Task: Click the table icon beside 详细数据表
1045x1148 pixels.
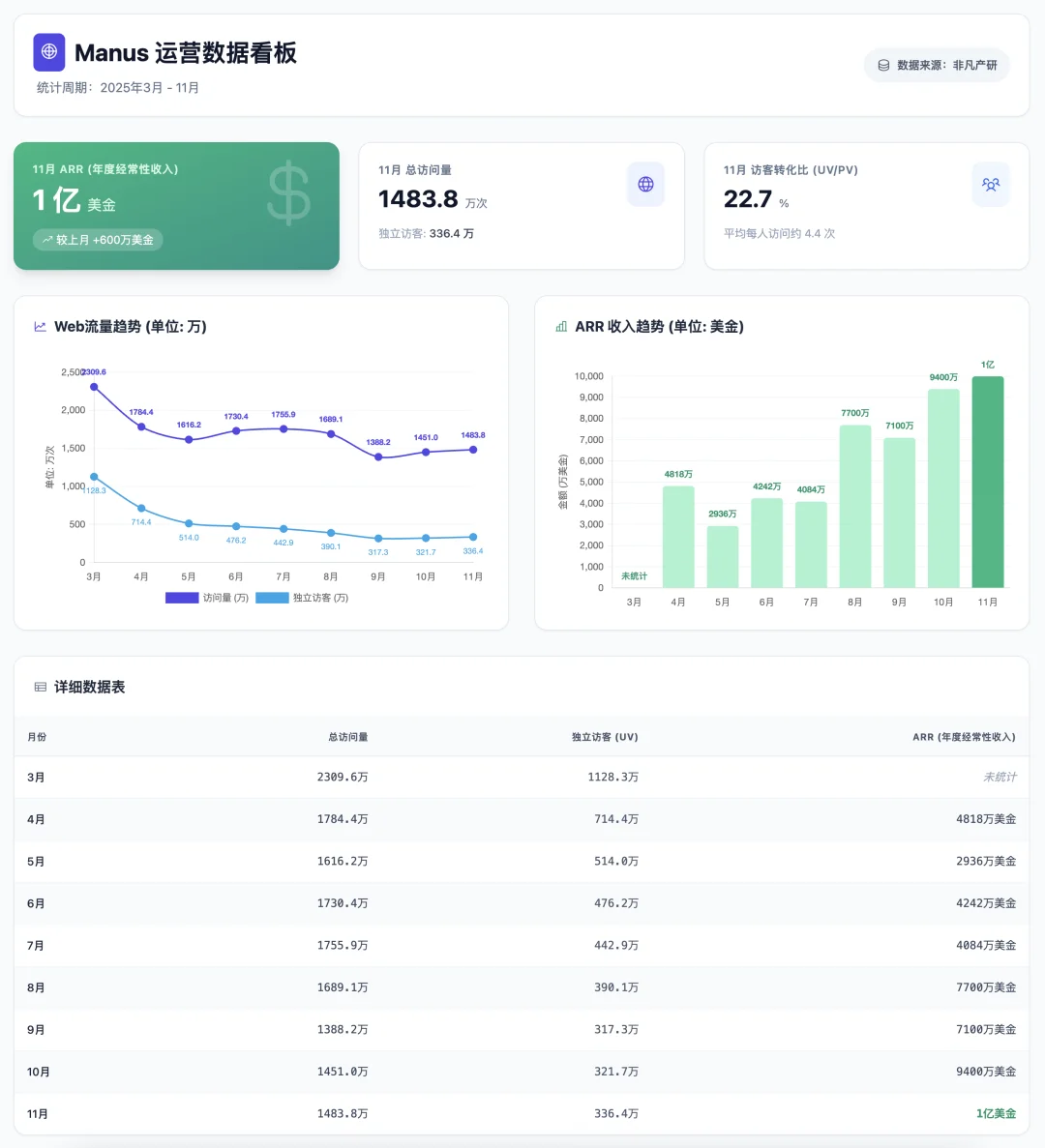Action: pyautogui.click(x=38, y=687)
